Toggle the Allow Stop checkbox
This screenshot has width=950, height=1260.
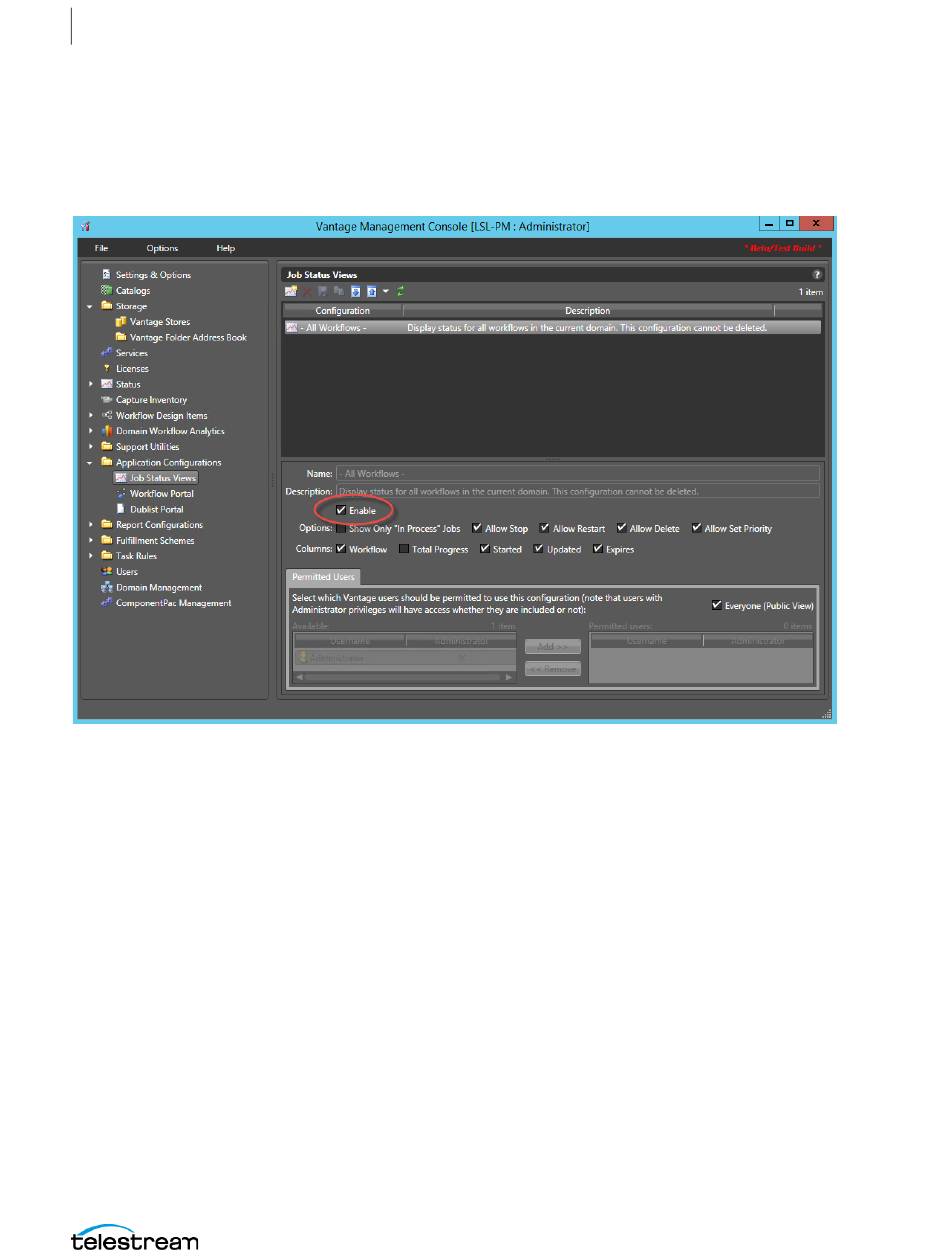pyautogui.click(x=477, y=528)
